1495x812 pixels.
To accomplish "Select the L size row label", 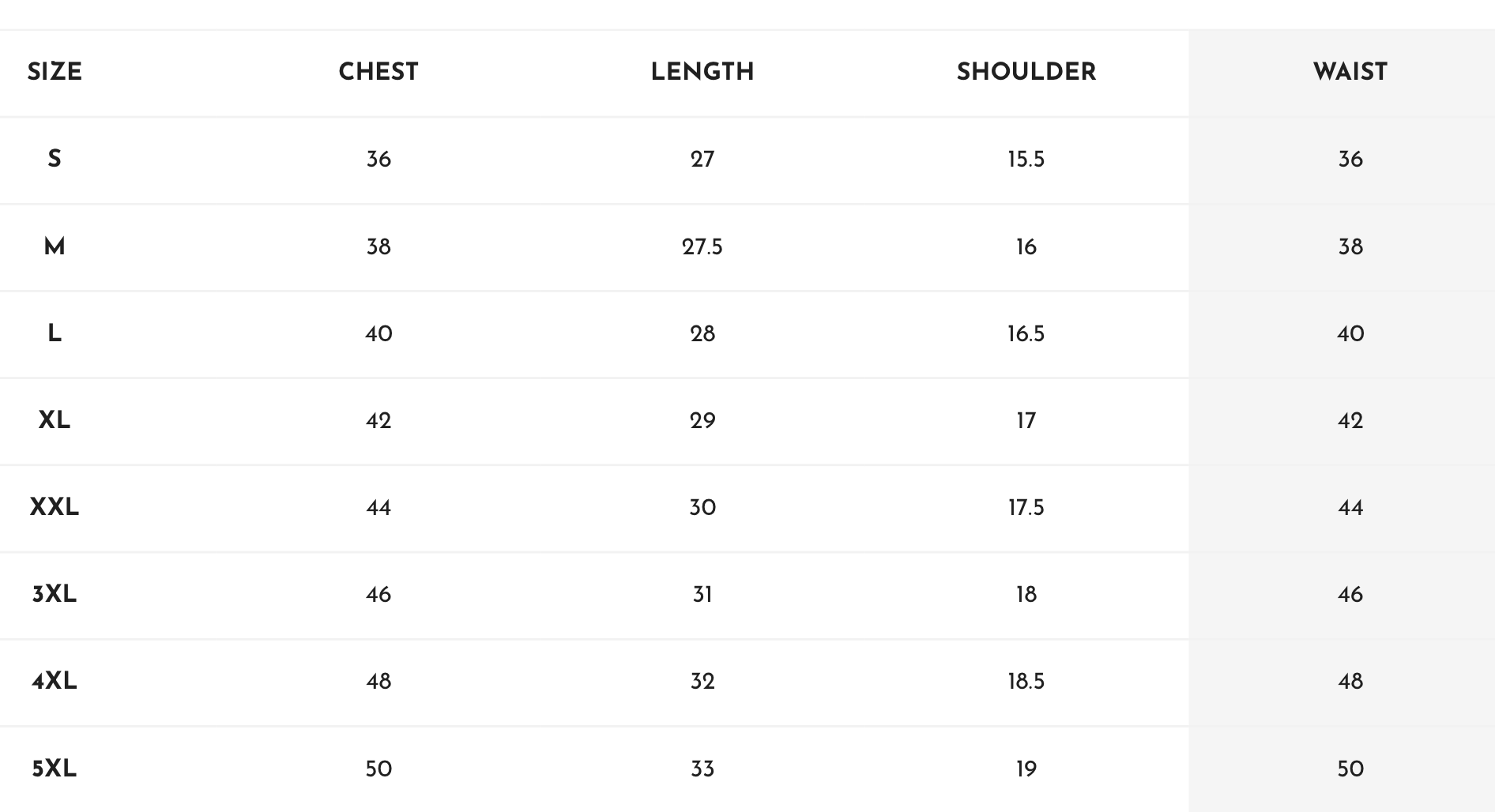I will [x=55, y=333].
